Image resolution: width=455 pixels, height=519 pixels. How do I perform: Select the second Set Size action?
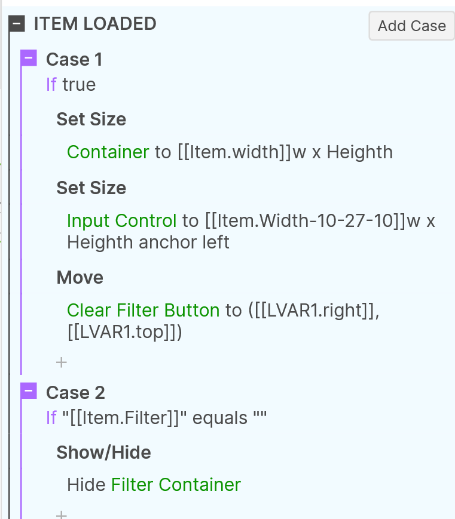91,188
